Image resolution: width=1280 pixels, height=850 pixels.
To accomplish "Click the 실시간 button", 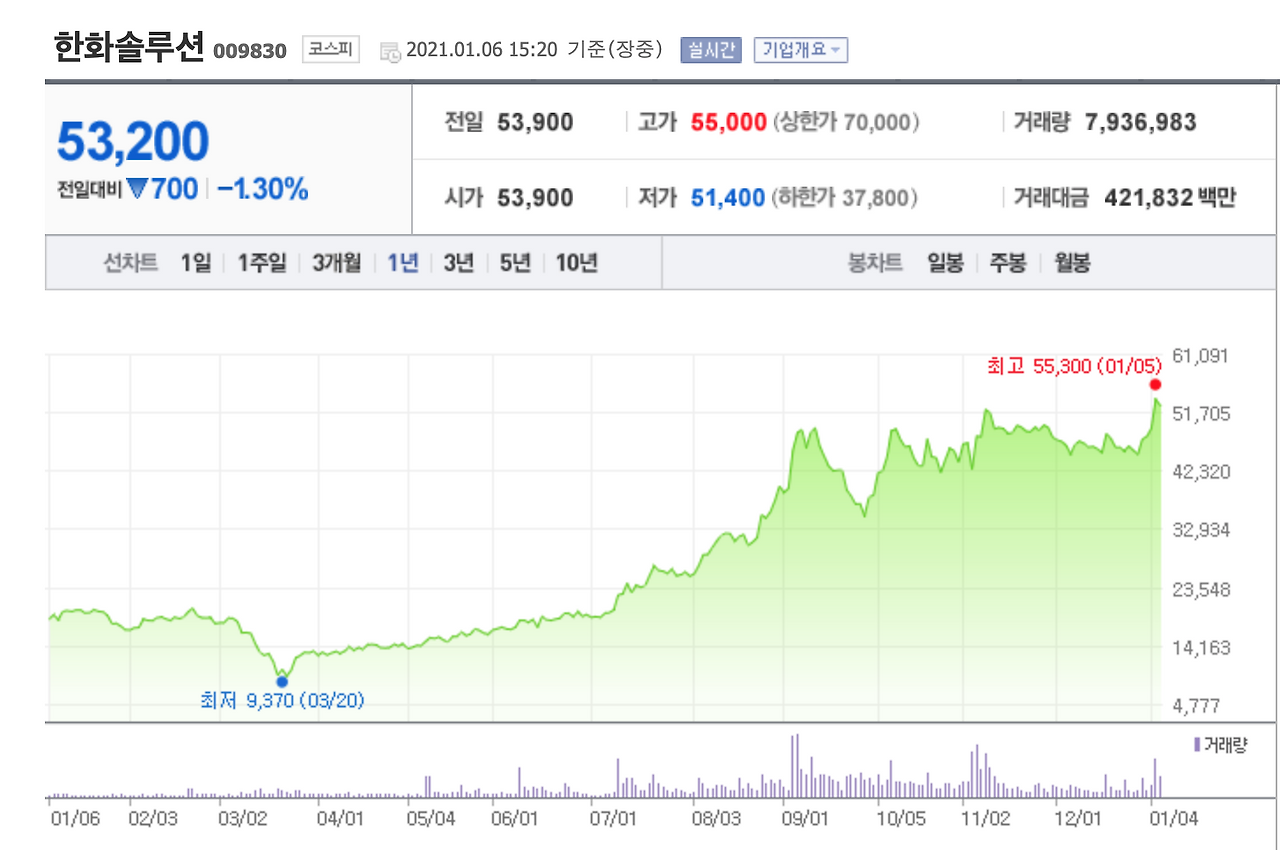I will click(x=711, y=49).
